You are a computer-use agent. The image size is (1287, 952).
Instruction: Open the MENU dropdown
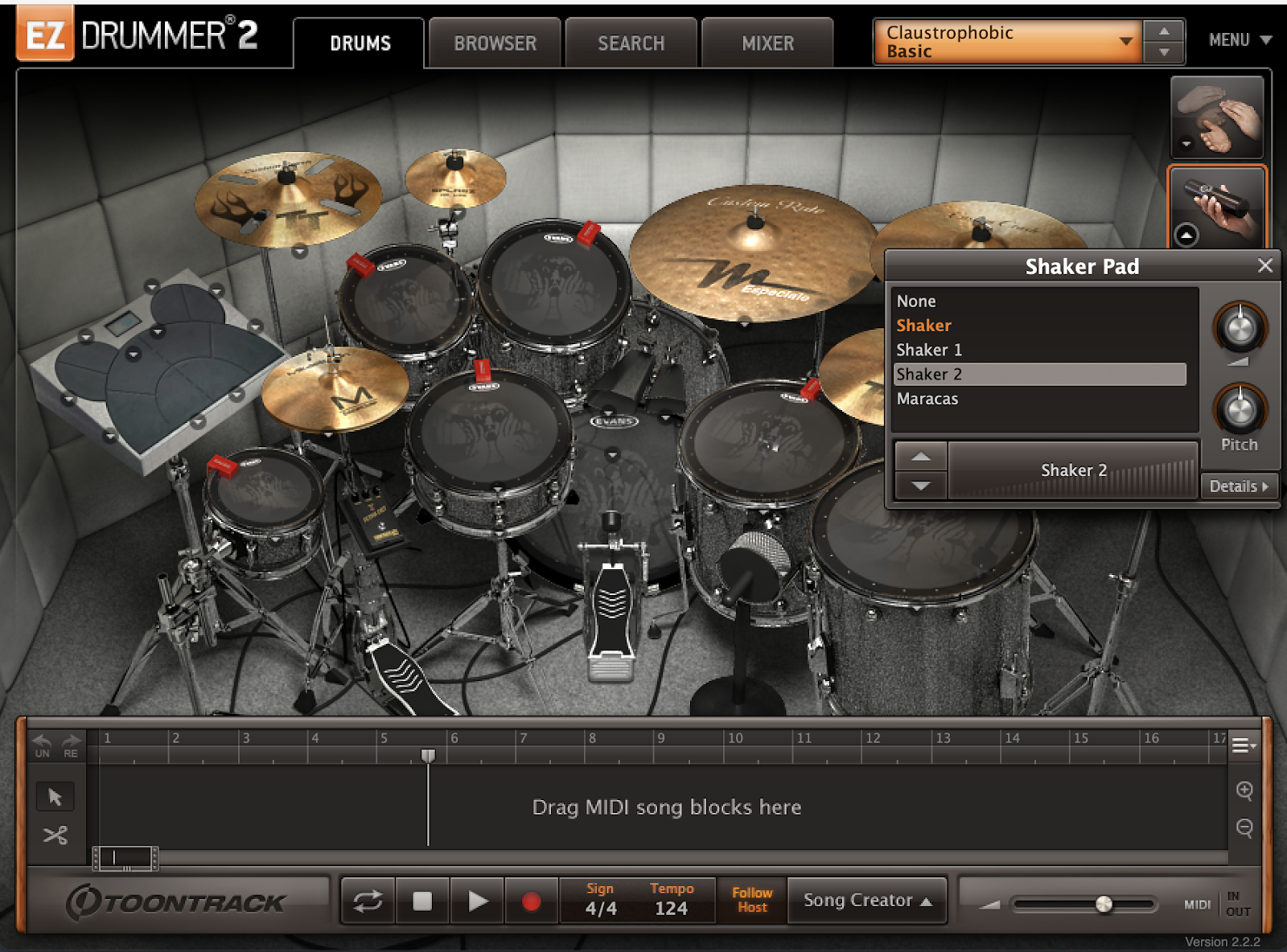pyautogui.click(x=1240, y=40)
